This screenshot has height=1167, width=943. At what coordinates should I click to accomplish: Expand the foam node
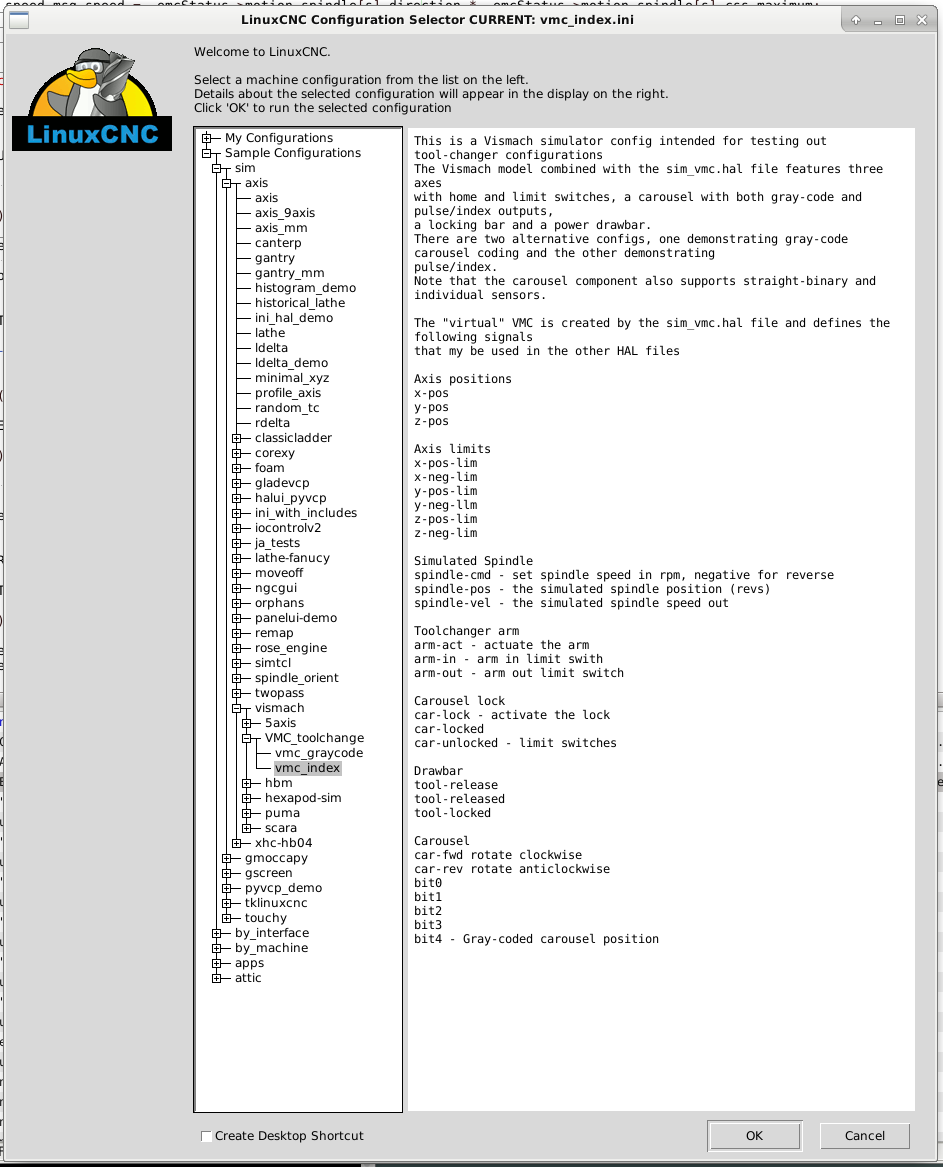coord(237,468)
